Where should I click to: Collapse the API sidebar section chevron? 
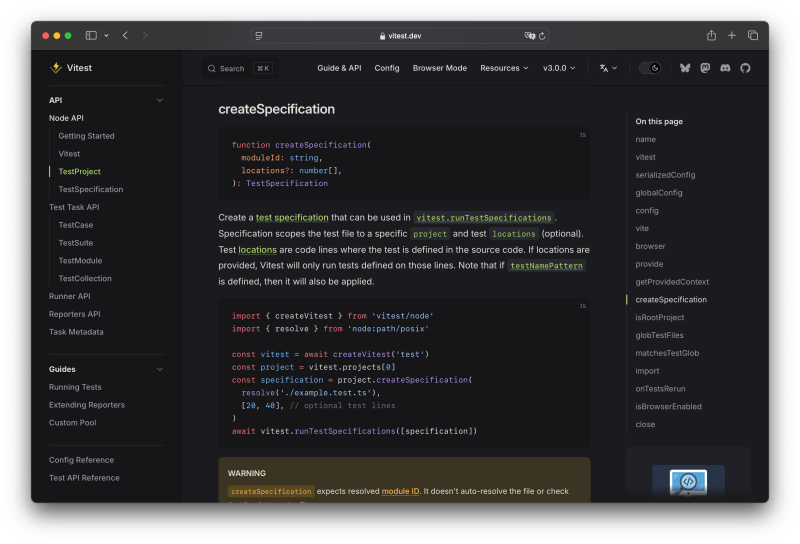pos(160,100)
